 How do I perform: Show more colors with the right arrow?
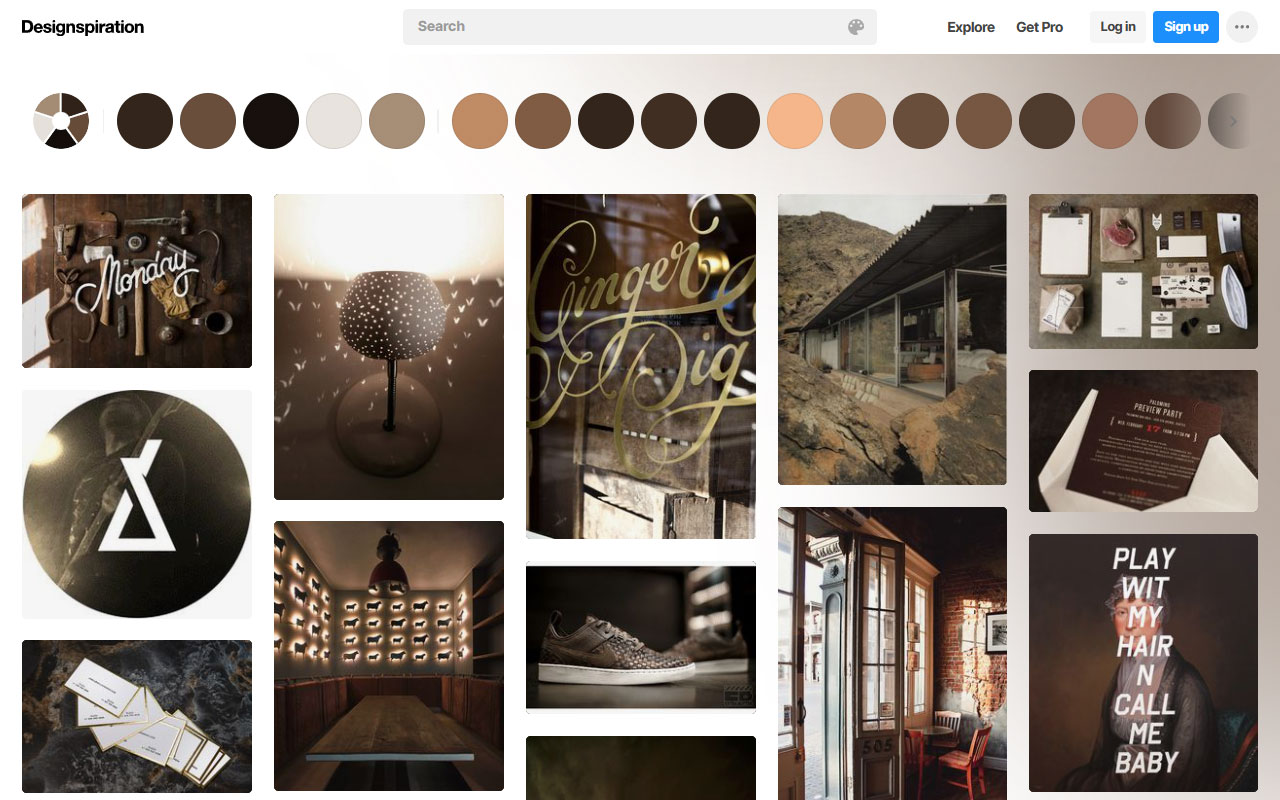1233,121
